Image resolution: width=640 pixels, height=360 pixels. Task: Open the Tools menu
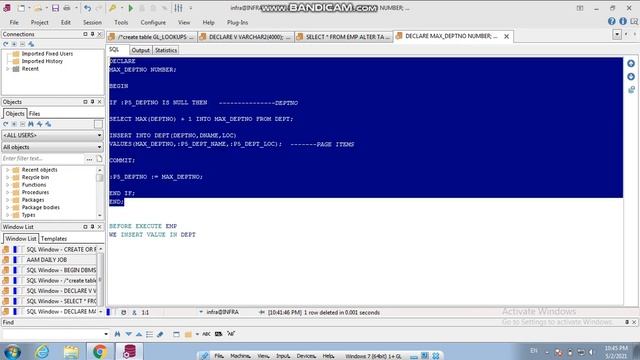pos(121,22)
